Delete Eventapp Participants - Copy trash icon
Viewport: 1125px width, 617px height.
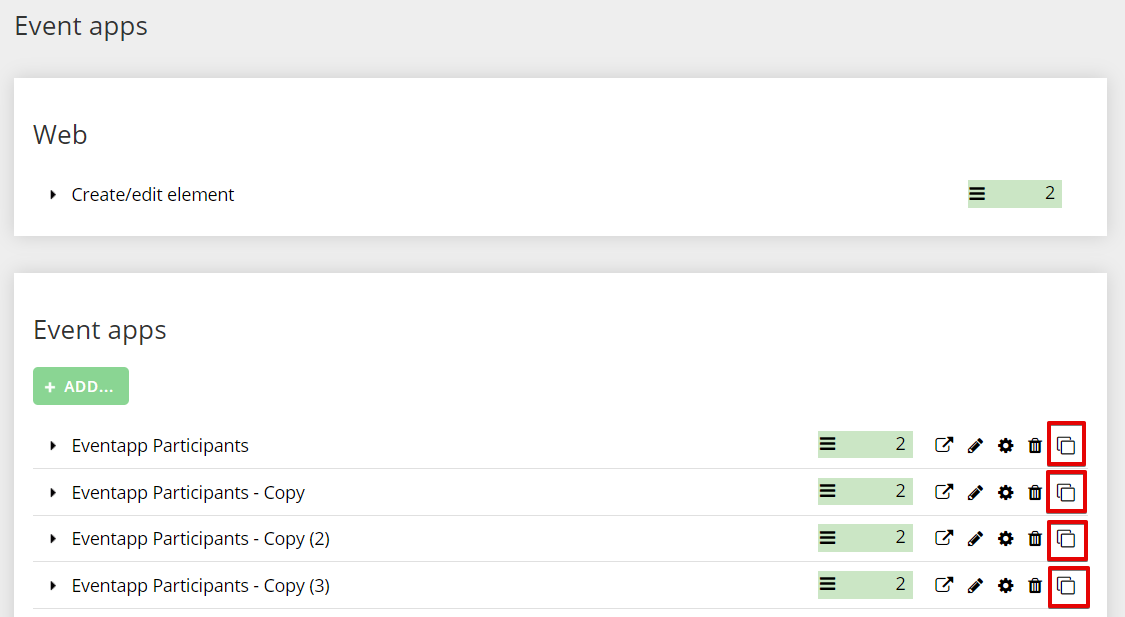pyautogui.click(x=1035, y=493)
